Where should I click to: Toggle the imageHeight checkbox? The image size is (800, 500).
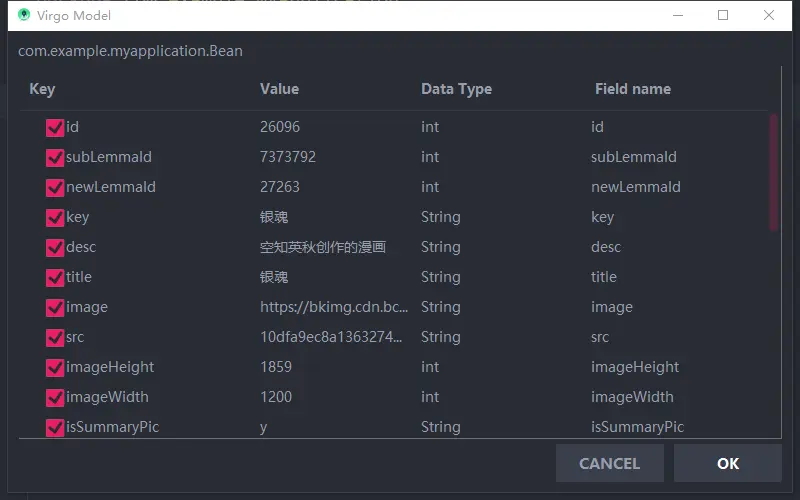pyautogui.click(x=55, y=368)
